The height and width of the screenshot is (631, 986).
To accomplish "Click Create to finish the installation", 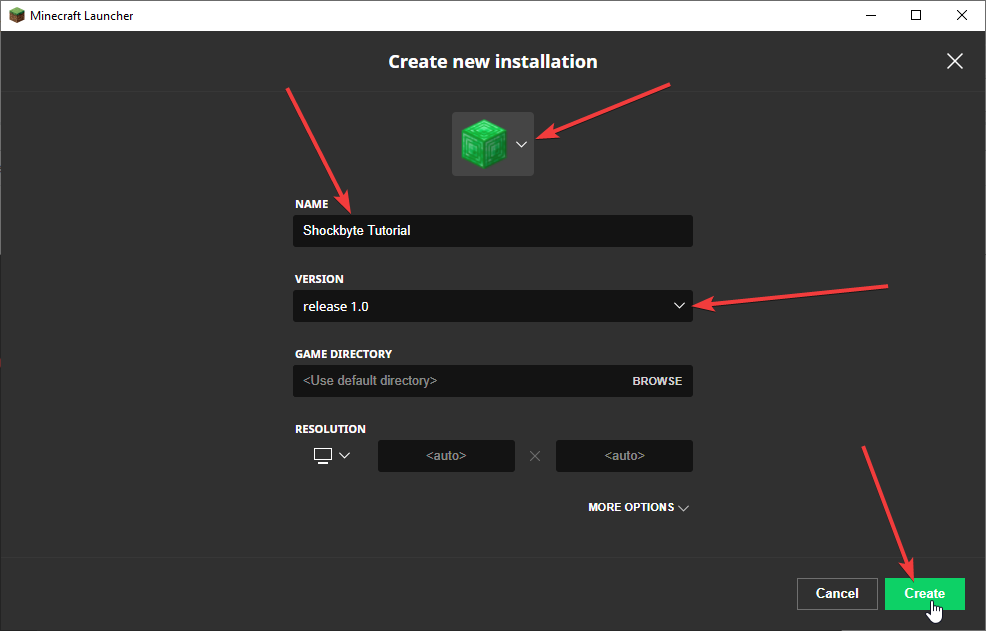I will tap(924, 593).
